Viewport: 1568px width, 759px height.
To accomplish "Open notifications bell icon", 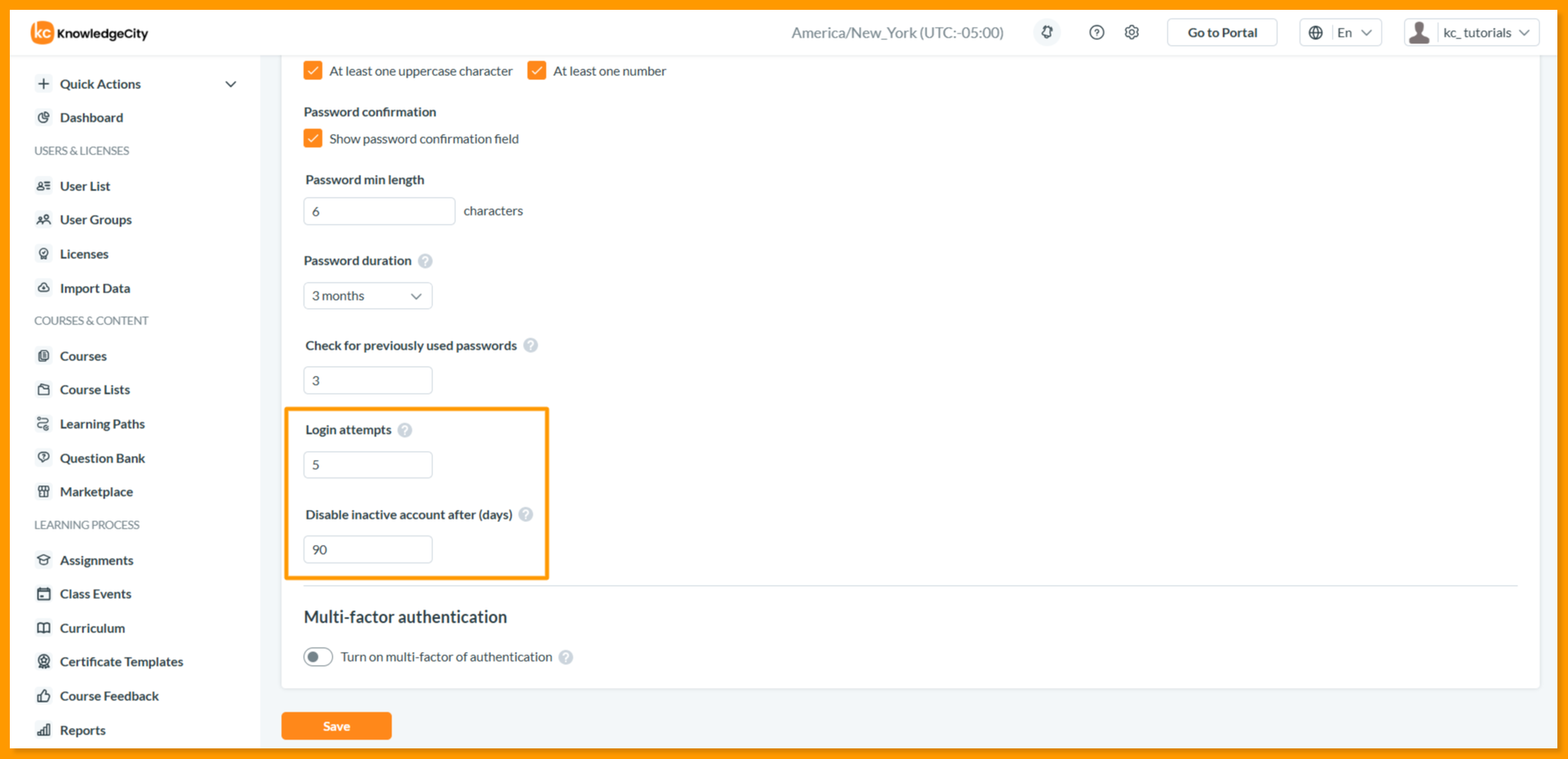I will [1047, 33].
